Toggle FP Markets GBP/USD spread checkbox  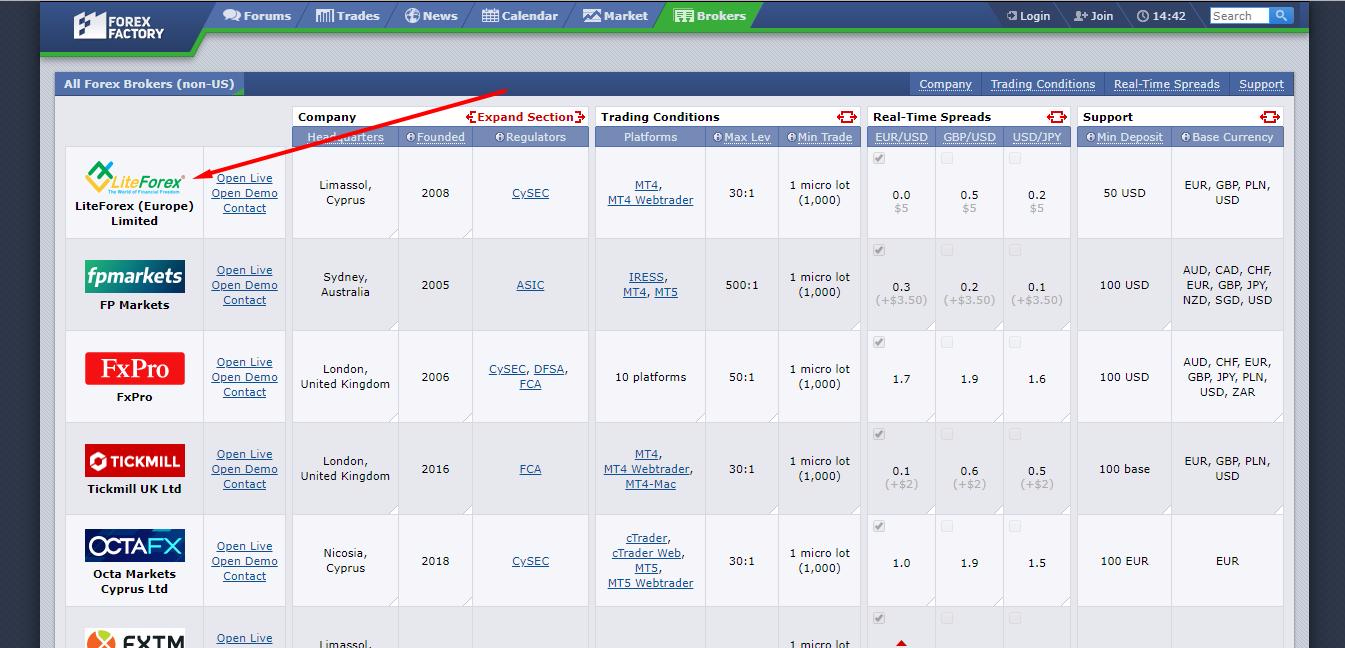(x=947, y=250)
